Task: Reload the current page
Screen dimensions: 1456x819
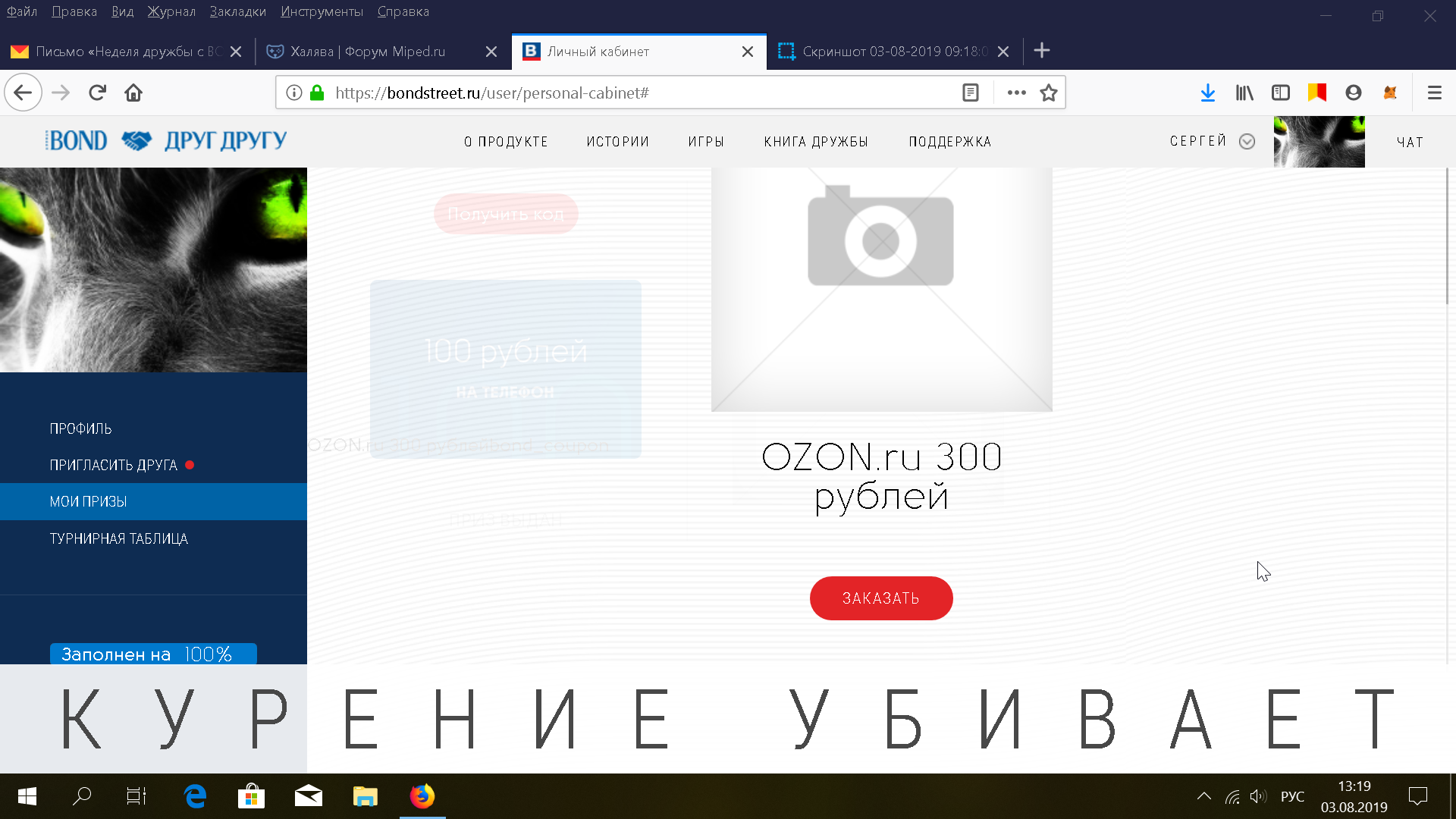Action: pyautogui.click(x=97, y=93)
